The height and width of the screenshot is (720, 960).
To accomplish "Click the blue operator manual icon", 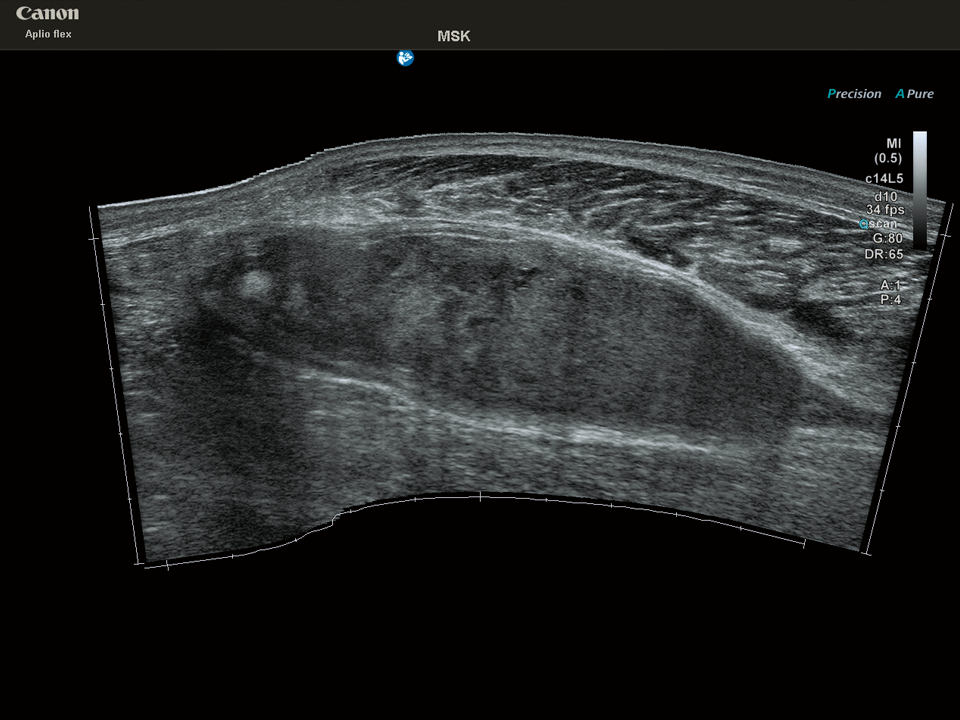I will pyautogui.click(x=405, y=58).
